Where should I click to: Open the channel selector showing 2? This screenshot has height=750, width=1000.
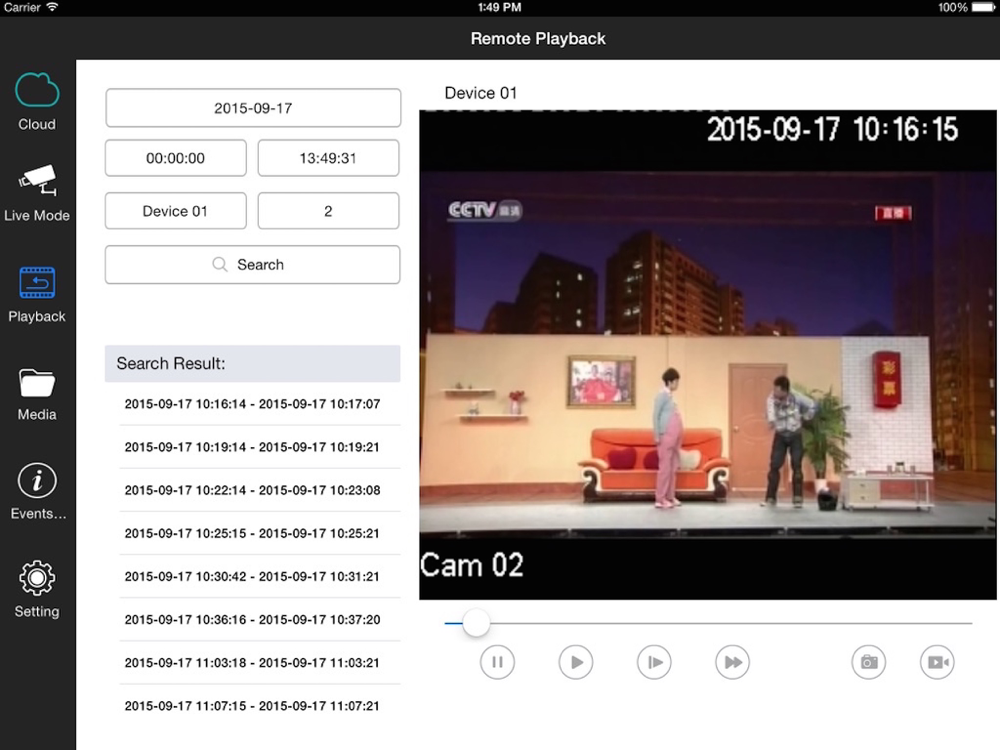(328, 211)
